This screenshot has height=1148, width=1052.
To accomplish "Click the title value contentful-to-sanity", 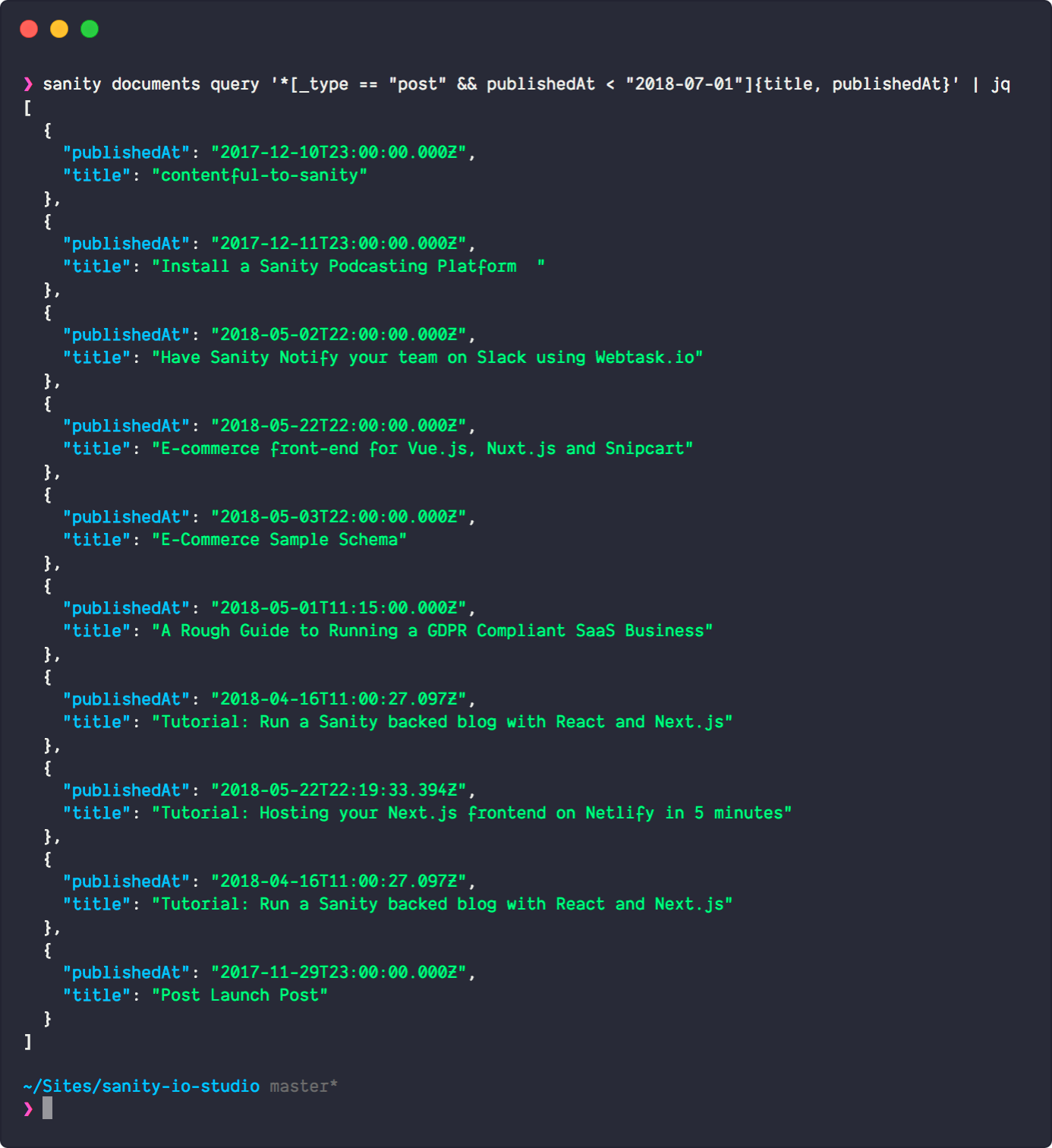I will pos(260,175).
